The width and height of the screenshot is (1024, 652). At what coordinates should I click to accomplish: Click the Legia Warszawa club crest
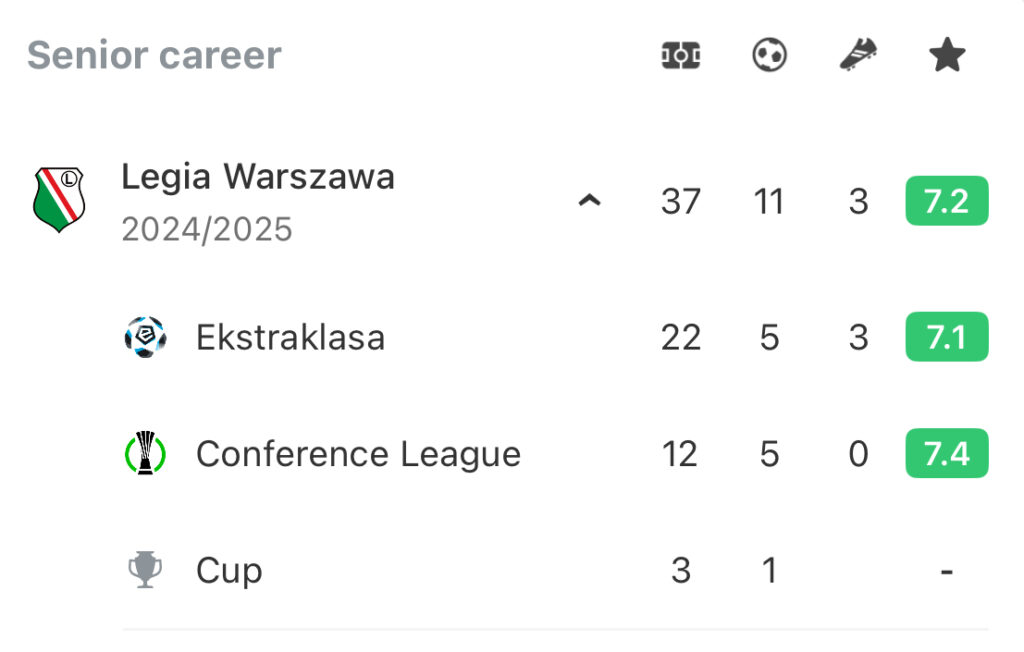coord(59,199)
